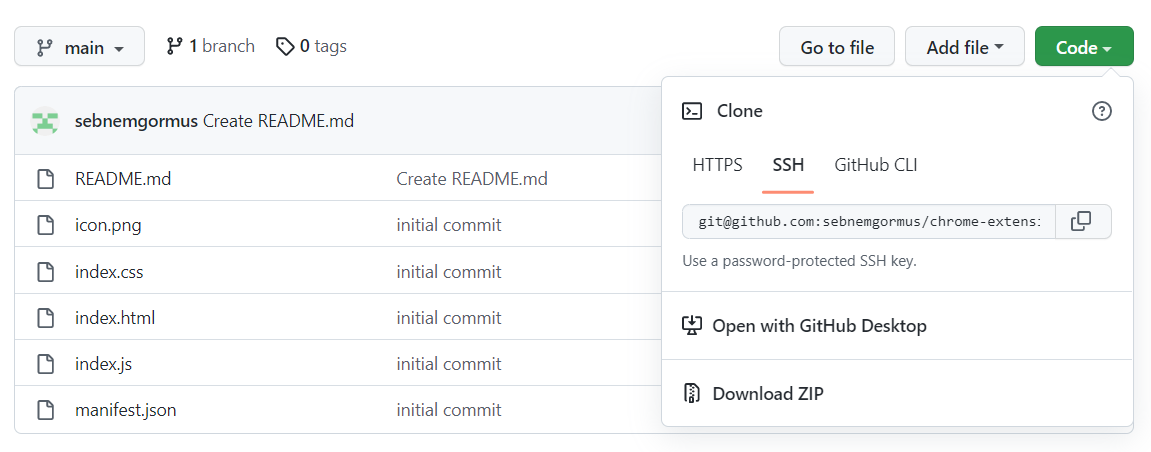Image resolution: width=1151 pixels, height=452 pixels.
Task: Open the icon.png file
Action: (x=108, y=225)
